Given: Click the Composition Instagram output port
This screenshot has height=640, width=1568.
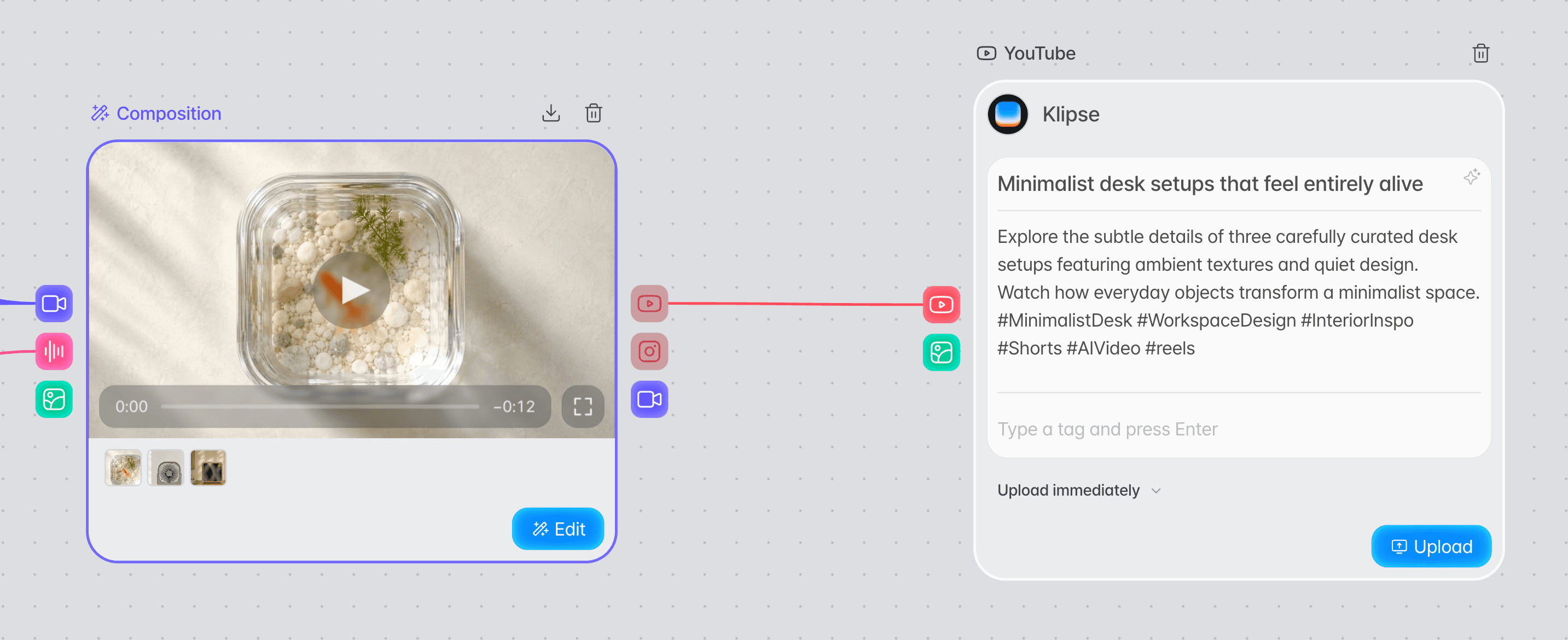Looking at the screenshot, I should tap(649, 351).
